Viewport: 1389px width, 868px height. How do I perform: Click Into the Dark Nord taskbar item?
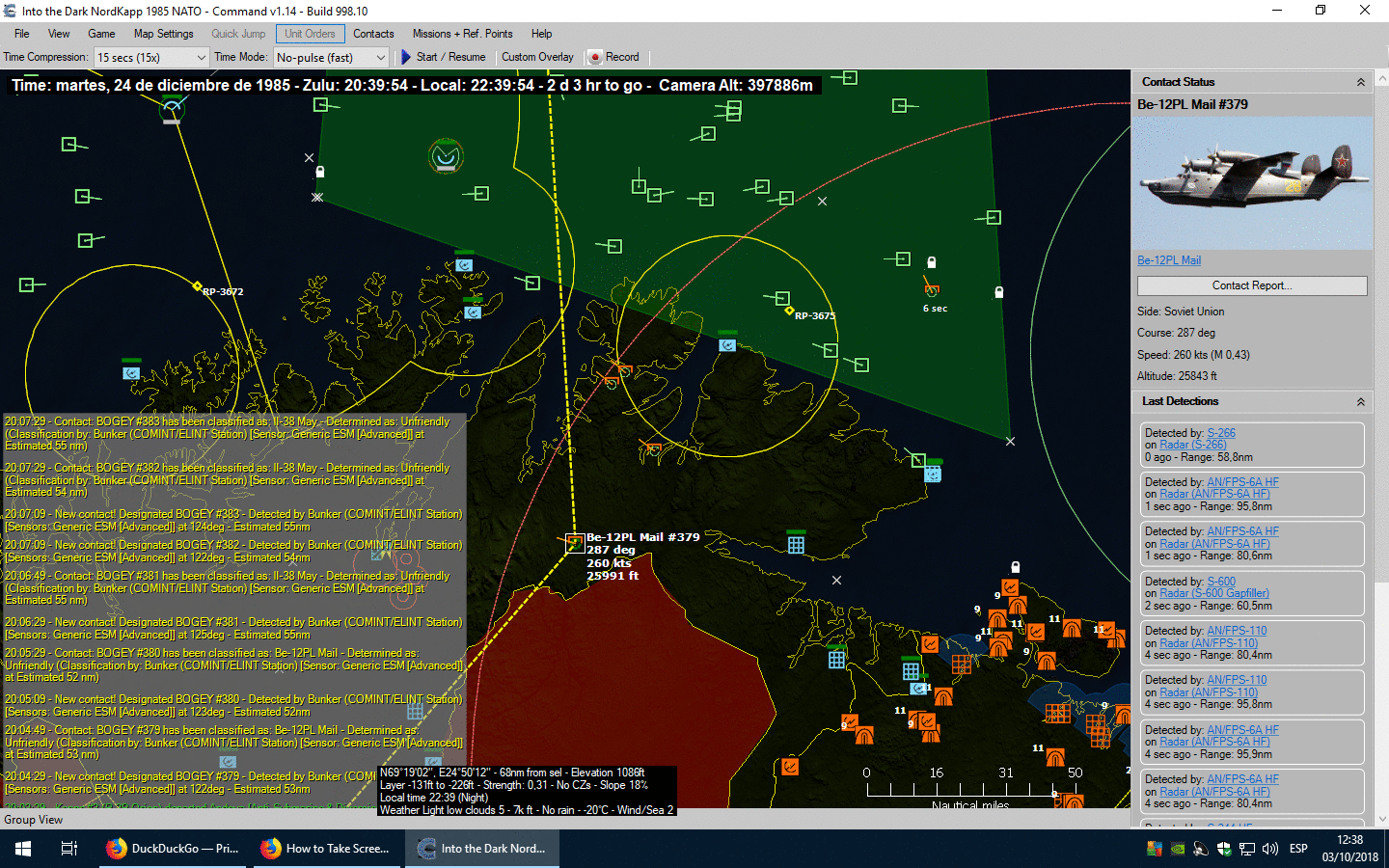pyautogui.click(x=482, y=849)
